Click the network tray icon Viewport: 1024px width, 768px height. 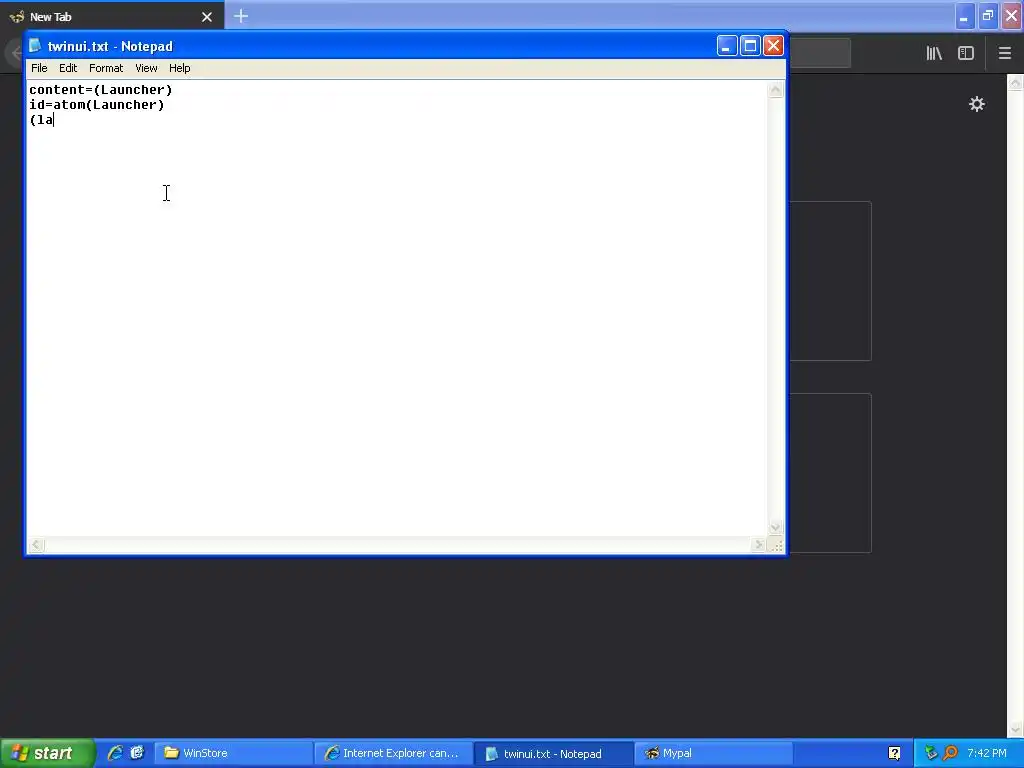pyautogui.click(x=931, y=753)
